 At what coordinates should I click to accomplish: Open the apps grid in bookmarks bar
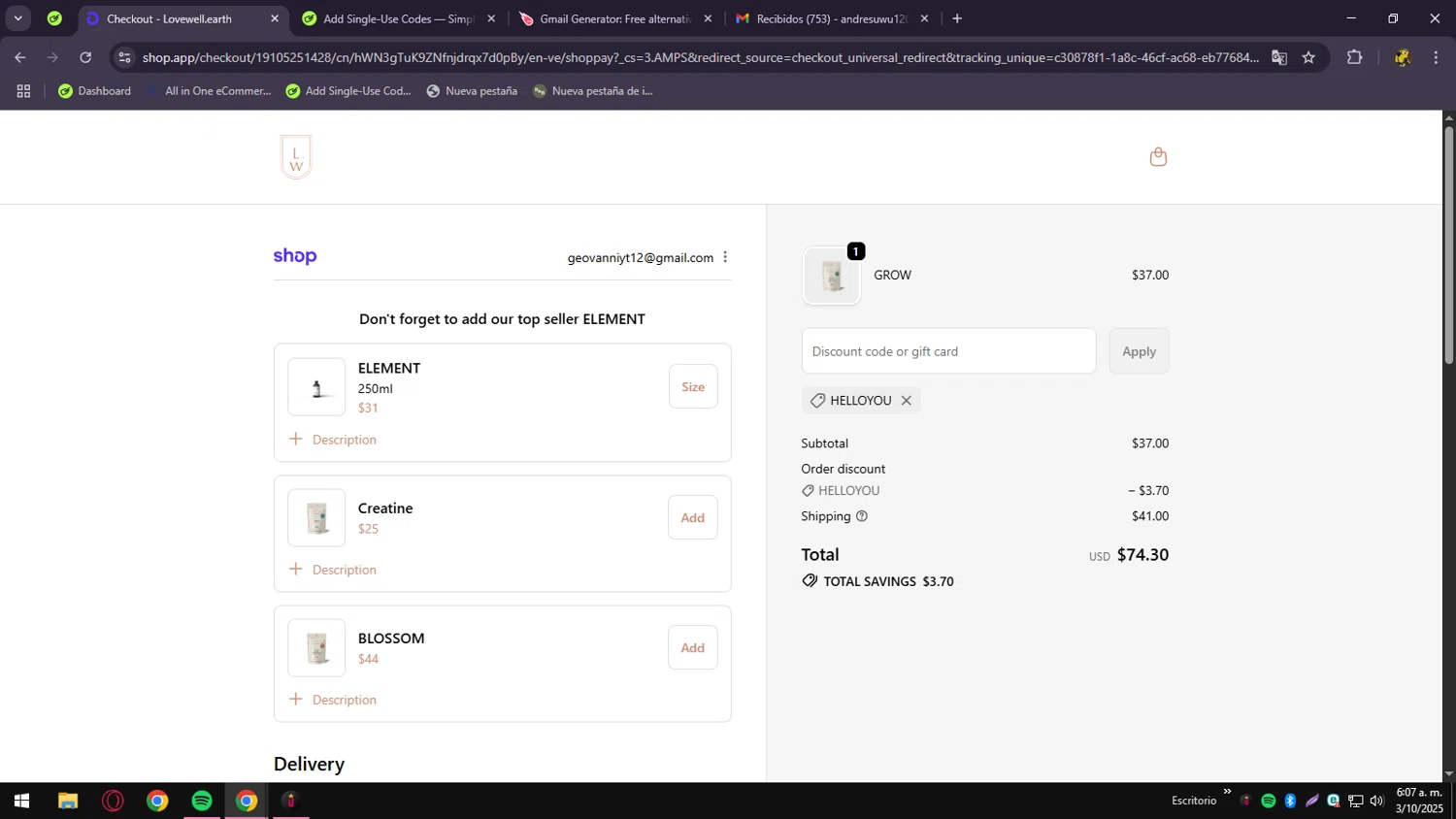[24, 91]
